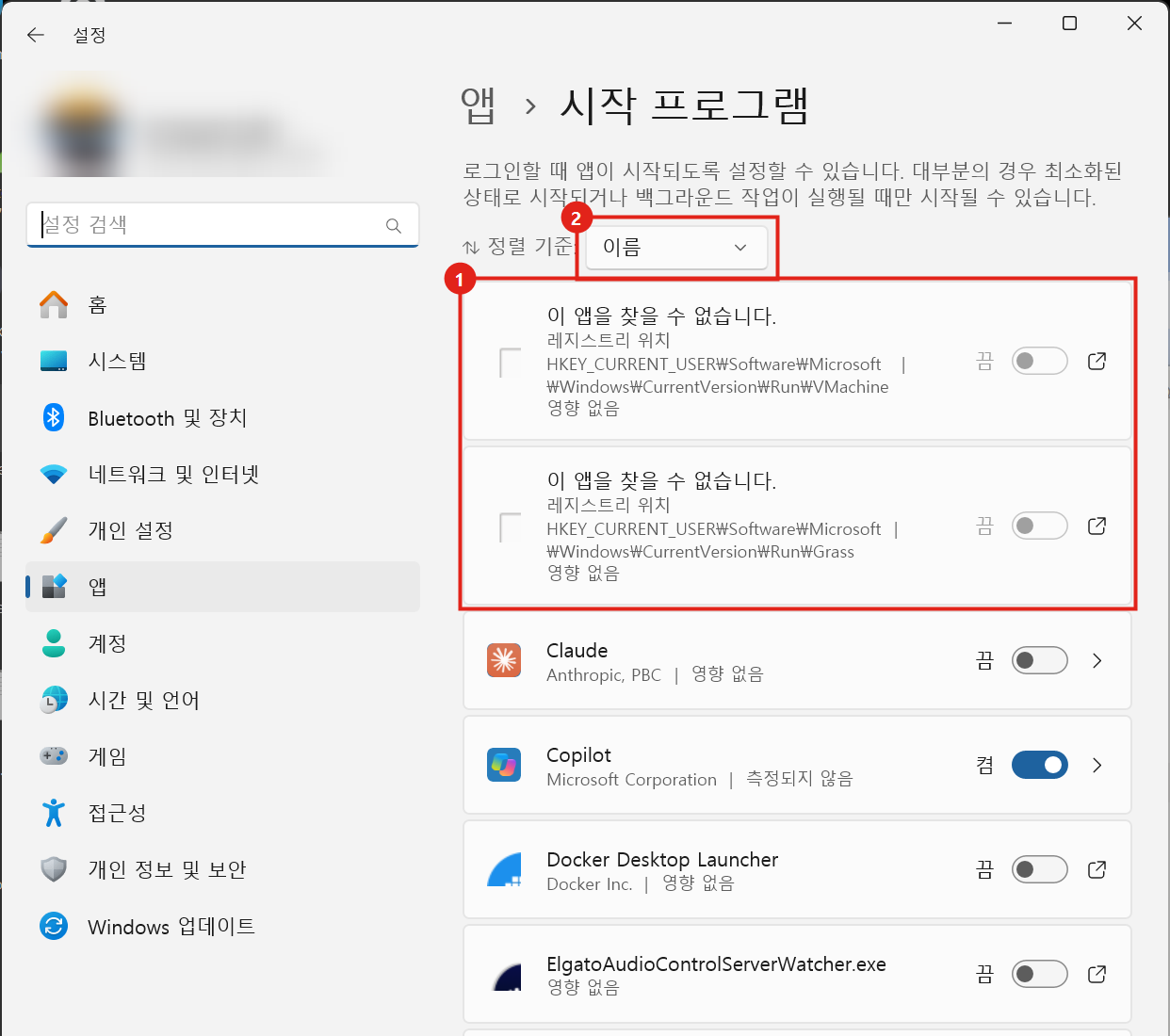This screenshot has height=1036, width=1170.
Task: Go to Bluetooth 및 장치
Action: pos(222,417)
